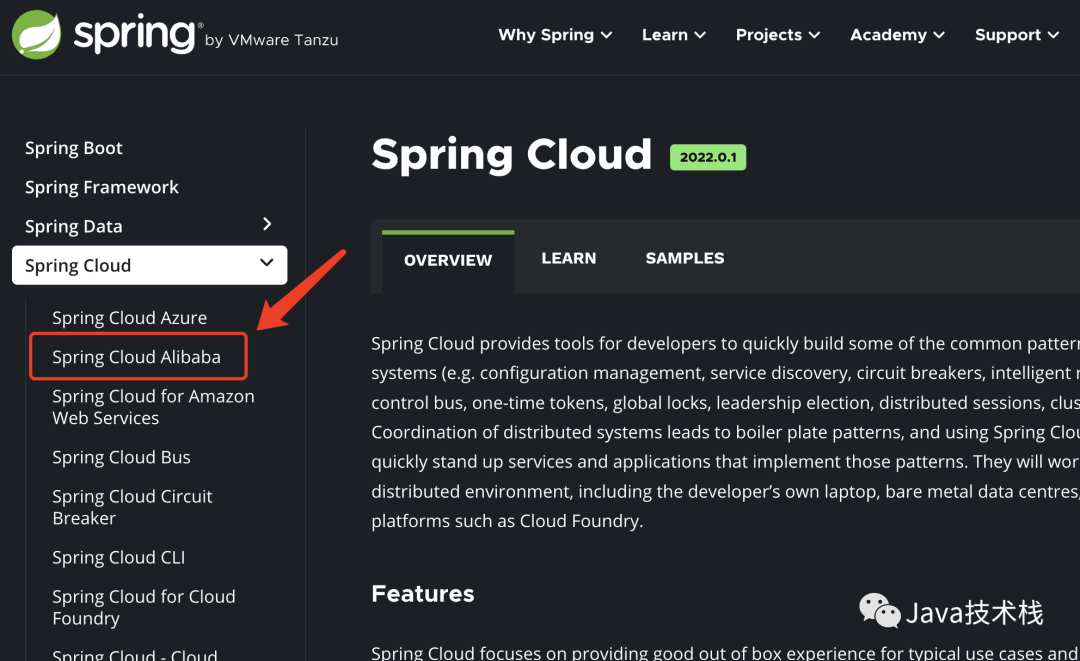
Task: Open Spring Cloud Azure
Action: 129,317
